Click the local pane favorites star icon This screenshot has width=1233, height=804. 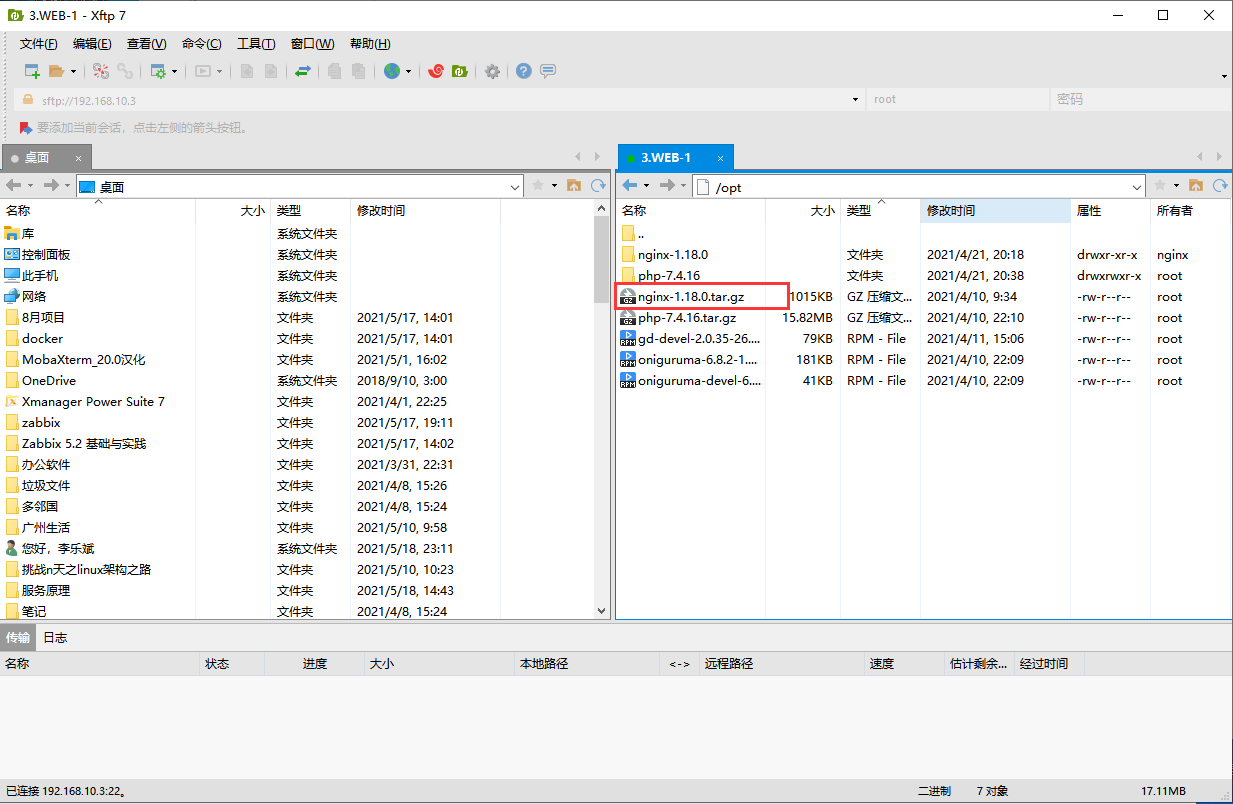pos(538,186)
